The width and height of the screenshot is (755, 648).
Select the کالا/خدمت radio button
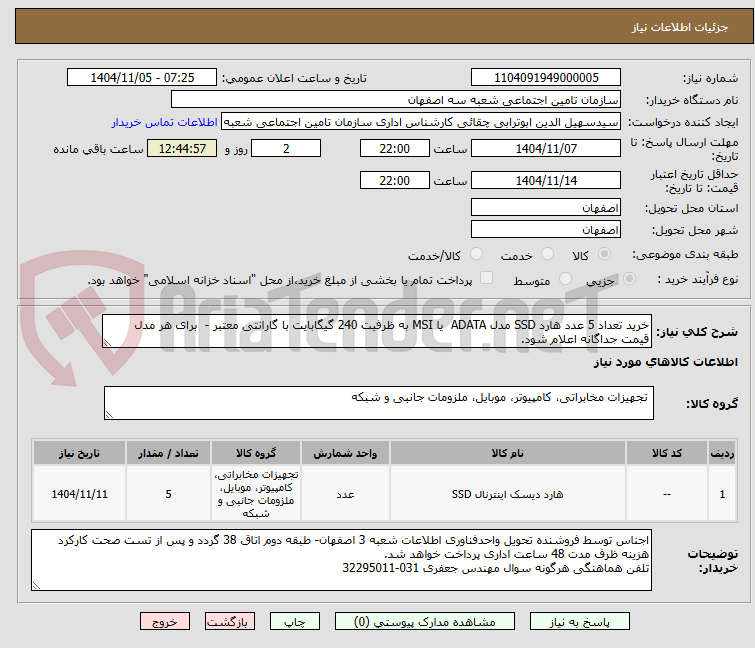click(x=476, y=254)
